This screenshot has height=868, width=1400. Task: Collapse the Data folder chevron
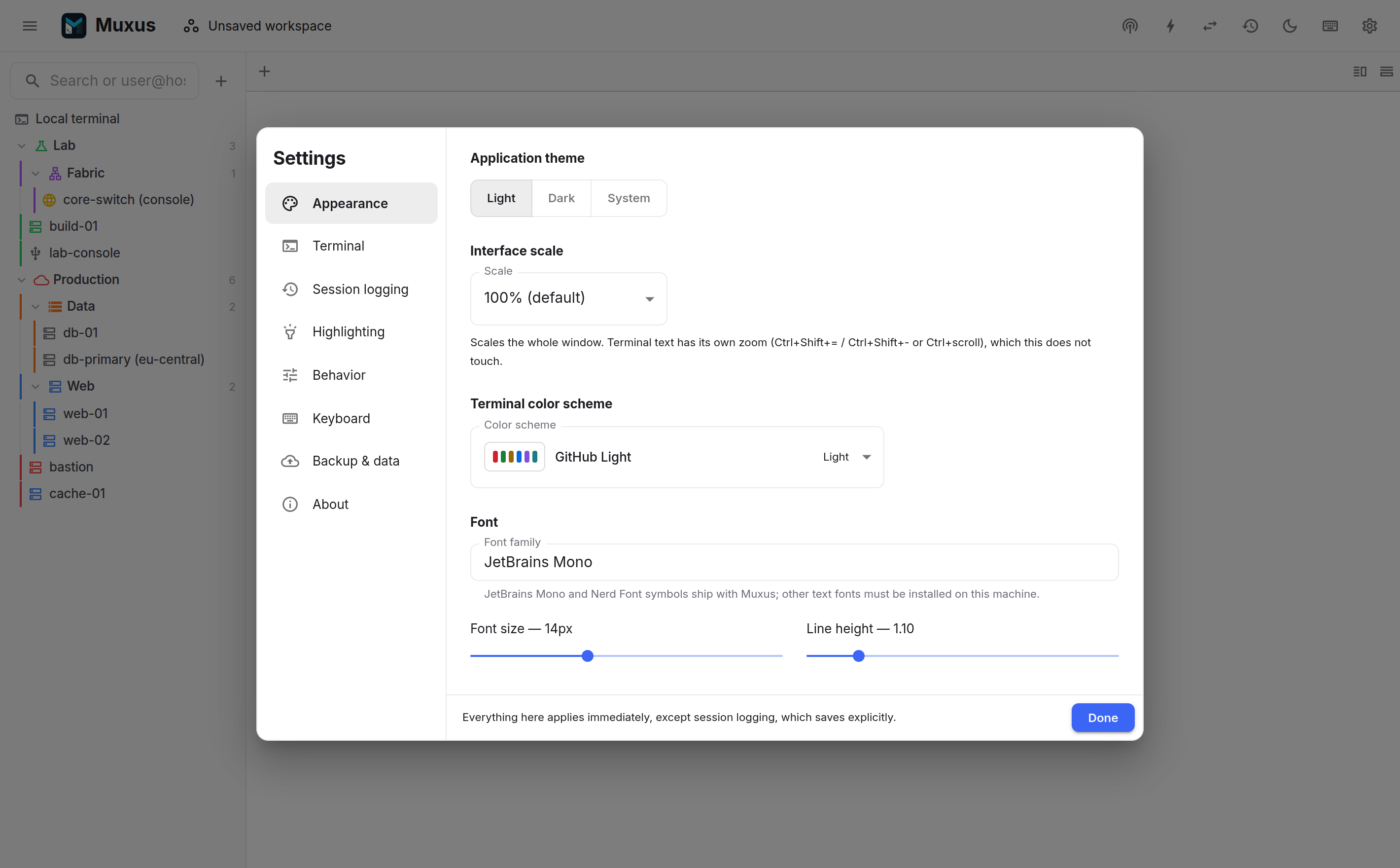[35, 307]
